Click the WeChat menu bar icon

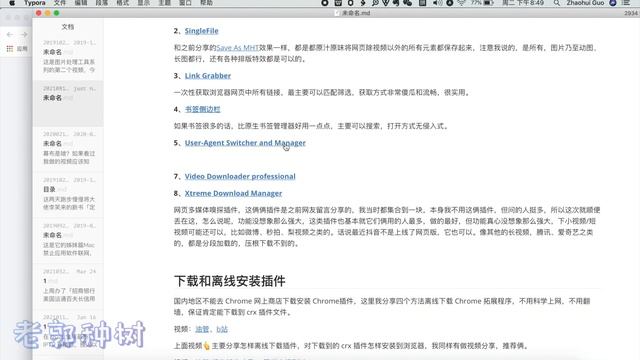tap(407, 3)
